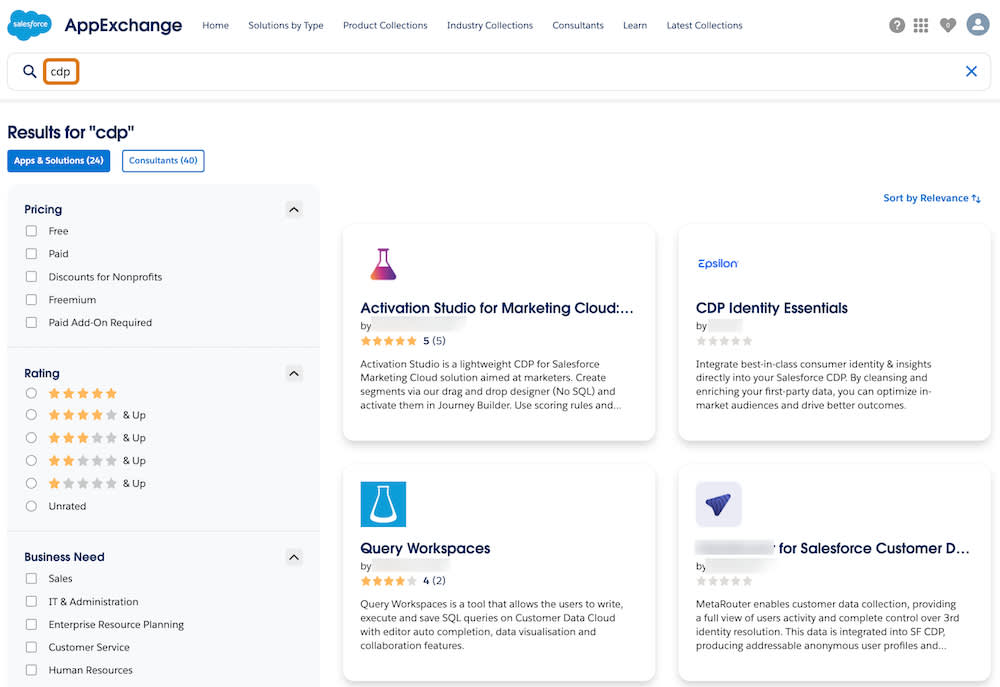Click the Epsilon logo on CDP Identity Essentials
The width and height of the screenshot is (1000, 687).
717,263
